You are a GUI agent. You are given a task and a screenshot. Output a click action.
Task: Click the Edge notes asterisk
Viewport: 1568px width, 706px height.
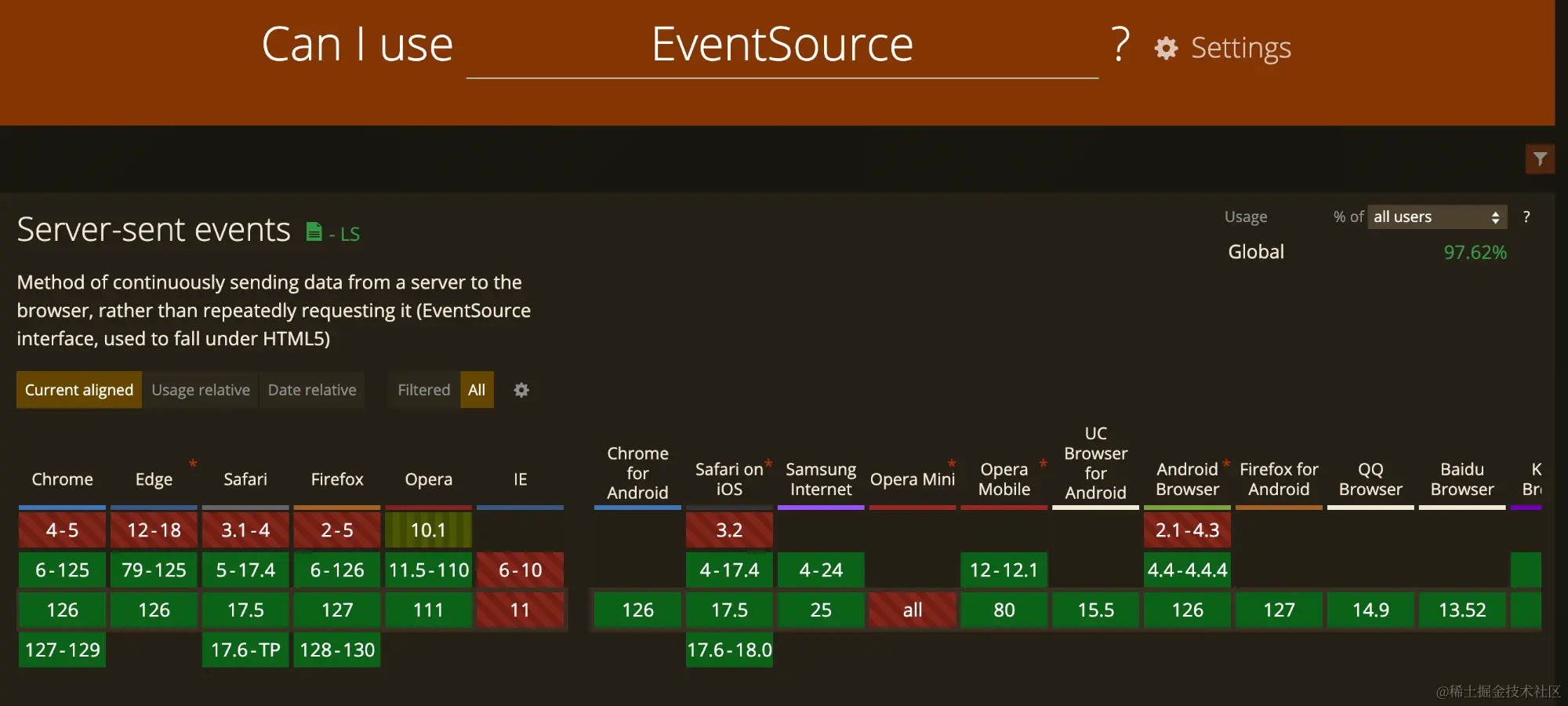[x=193, y=464]
